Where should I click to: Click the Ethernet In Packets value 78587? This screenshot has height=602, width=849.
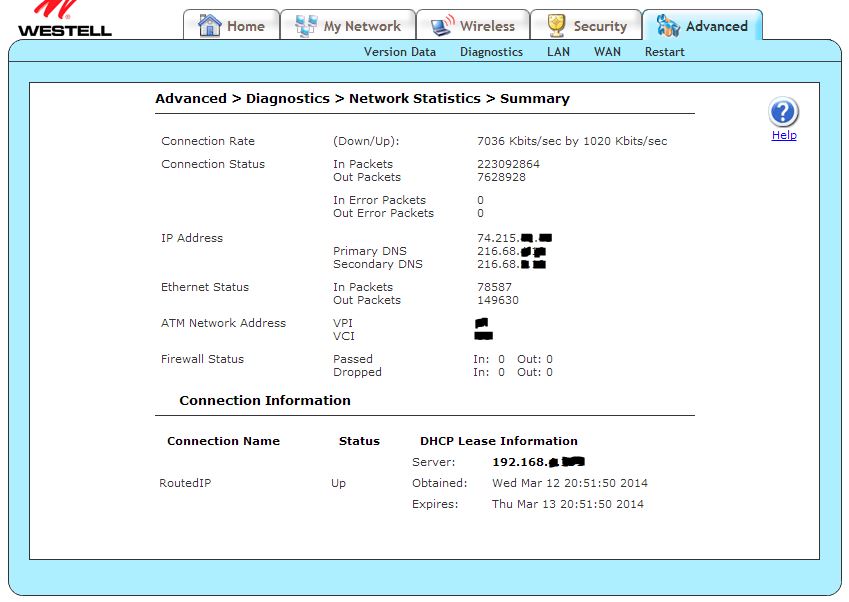click(494, 287)
